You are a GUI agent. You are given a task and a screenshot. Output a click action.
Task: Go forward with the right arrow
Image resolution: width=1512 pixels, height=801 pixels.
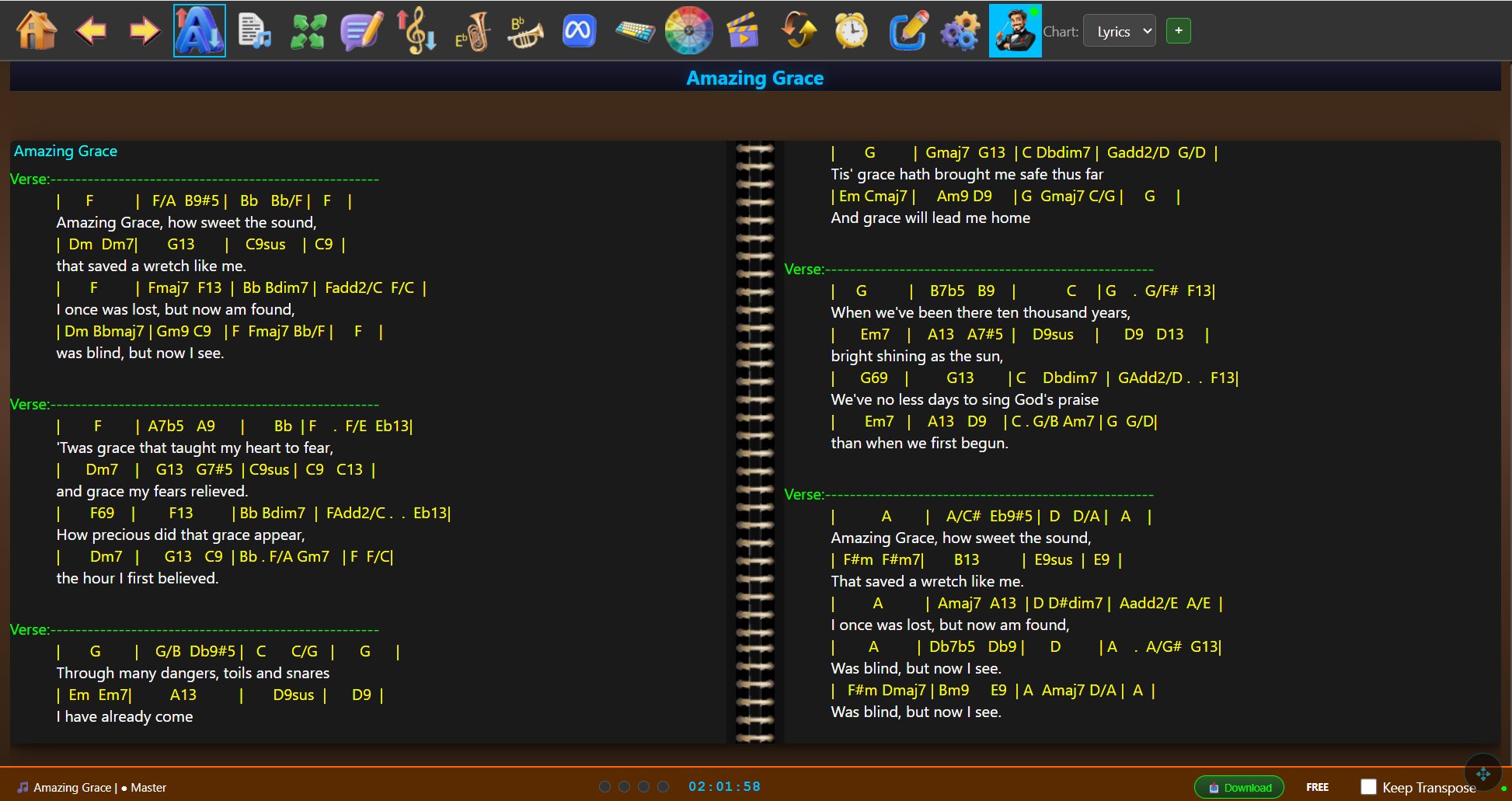point(145,31)
